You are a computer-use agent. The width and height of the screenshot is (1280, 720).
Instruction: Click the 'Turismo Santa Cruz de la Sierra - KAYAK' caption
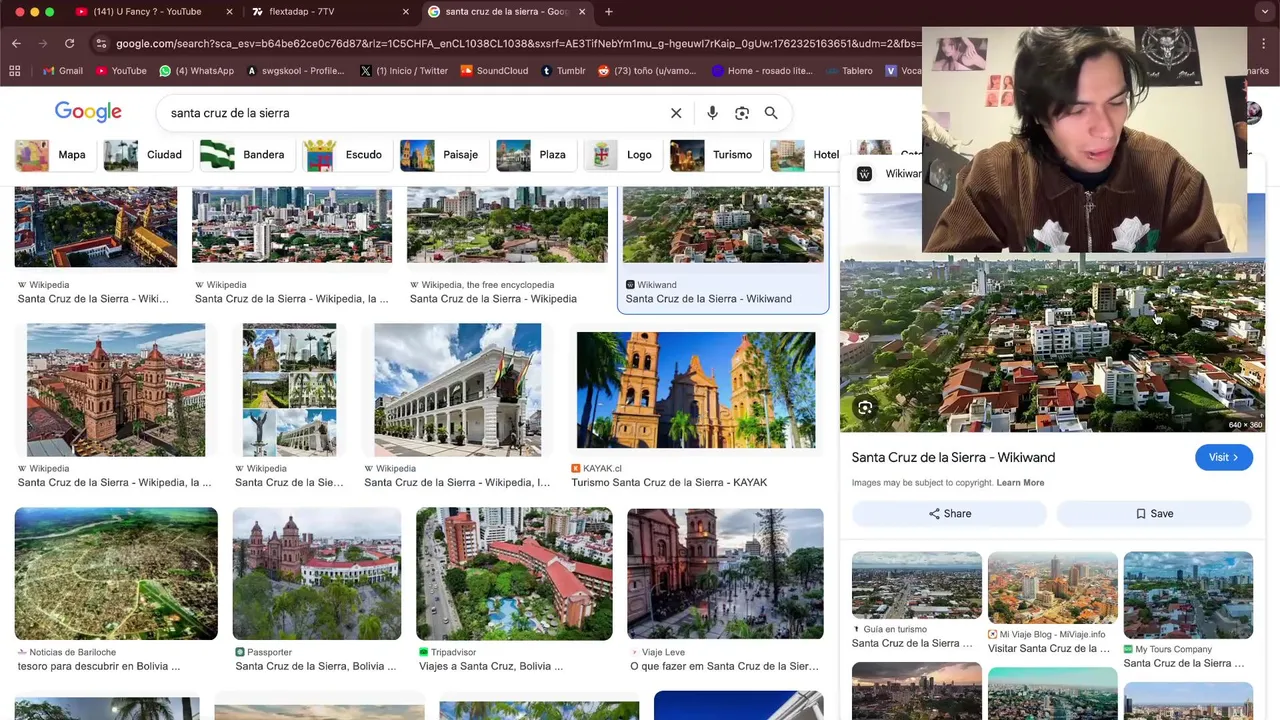pyautogui.click(x=669, y=482)
